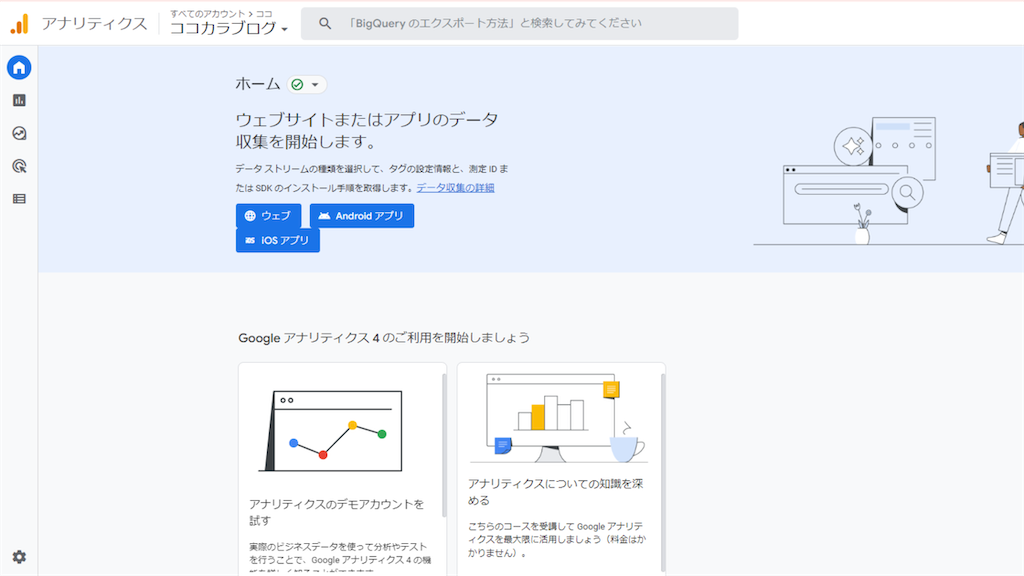This screenshot has width=1024, height=576.
Task: Open the アナリティクスについての知識を深める card
Action: coord(561,469)
